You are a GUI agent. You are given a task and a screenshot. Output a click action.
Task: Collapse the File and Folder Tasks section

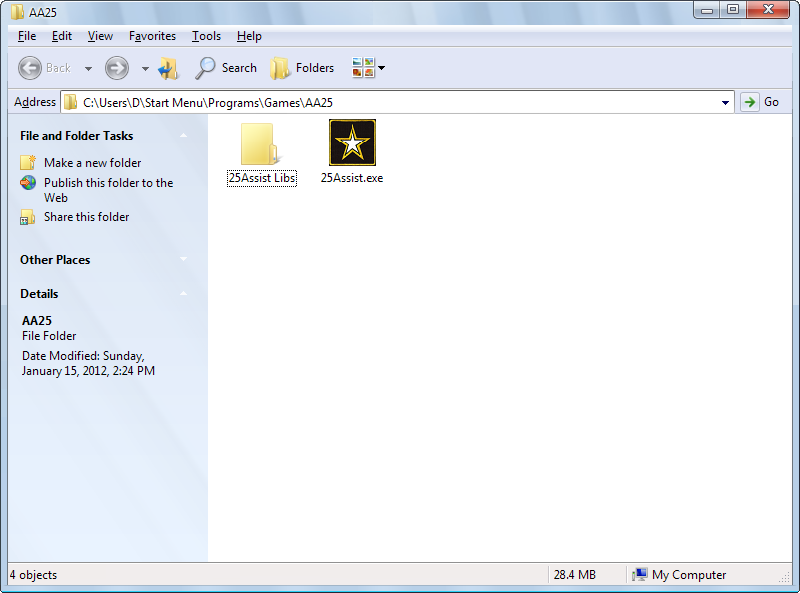coord(184,136)
